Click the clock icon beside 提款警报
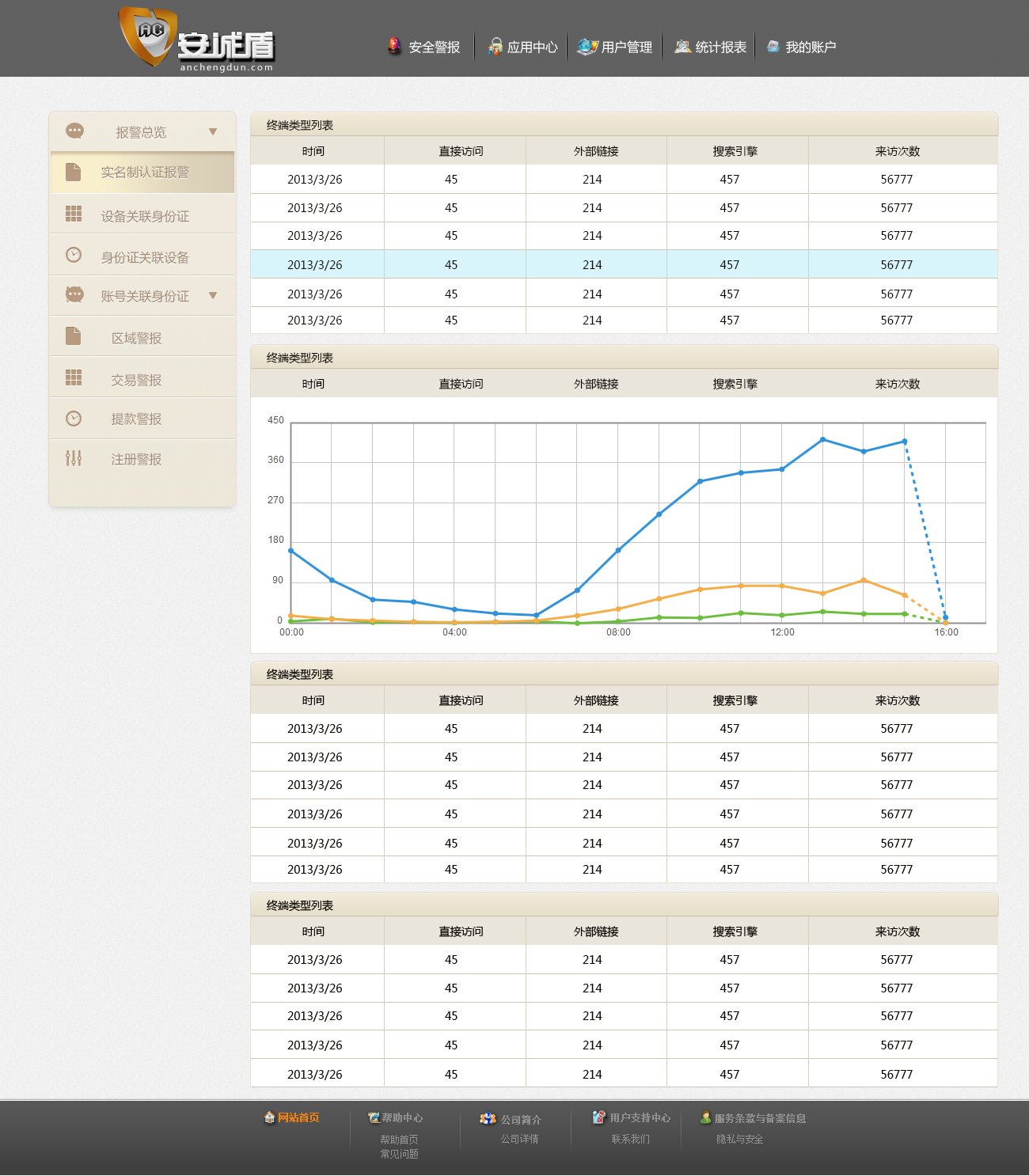Viewport: 1029px width, 1176px height. 74,419
